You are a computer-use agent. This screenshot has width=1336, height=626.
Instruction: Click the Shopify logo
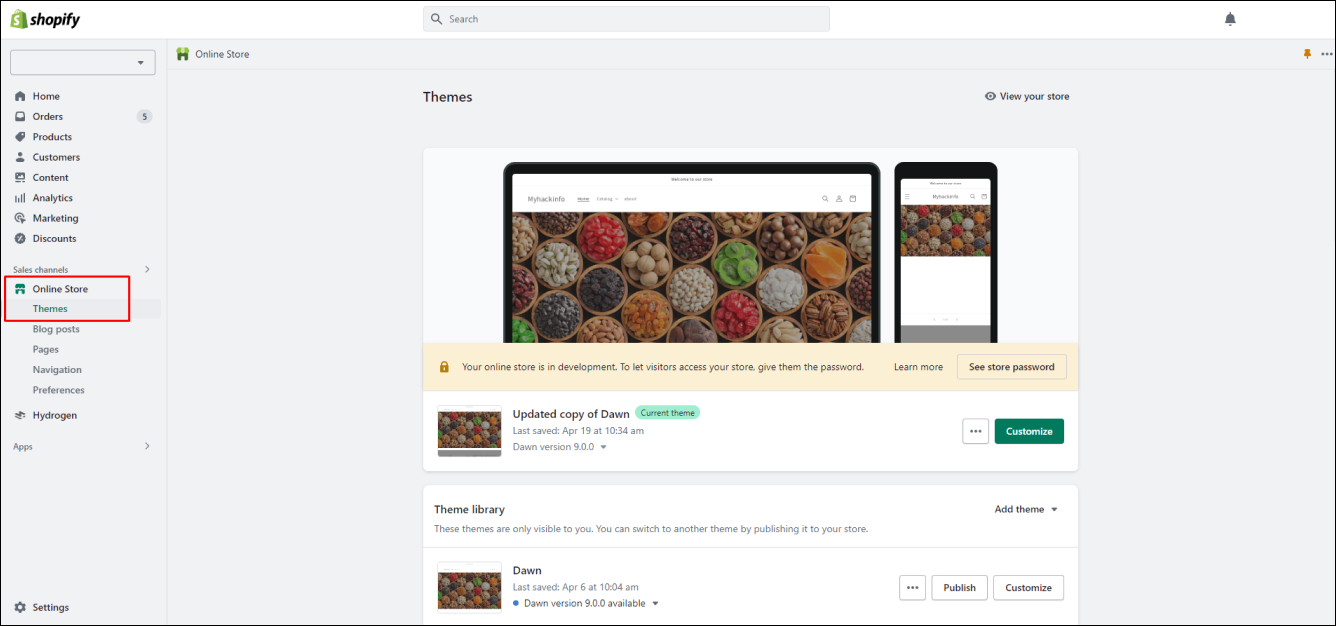(45, 19)
